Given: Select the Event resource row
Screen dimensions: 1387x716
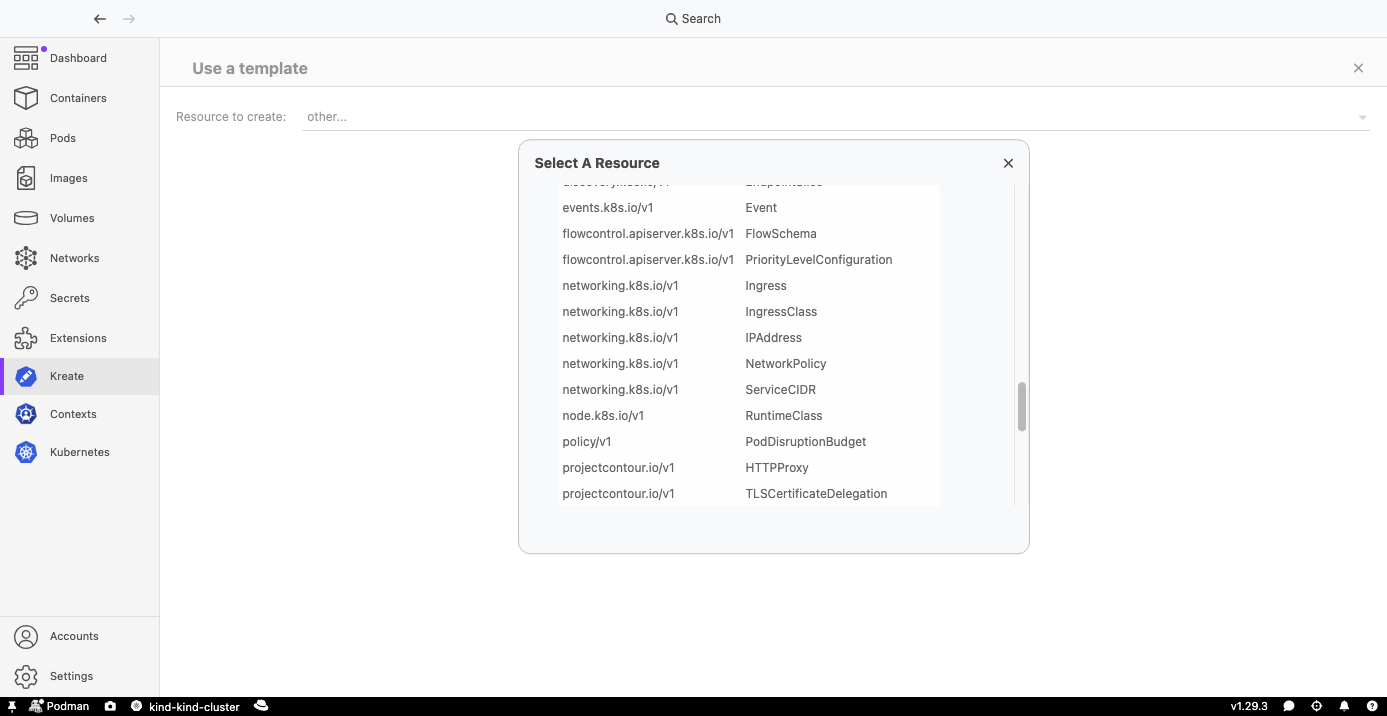Looking at the screenshot, I should pyautogui.click(x=749, y=208).
